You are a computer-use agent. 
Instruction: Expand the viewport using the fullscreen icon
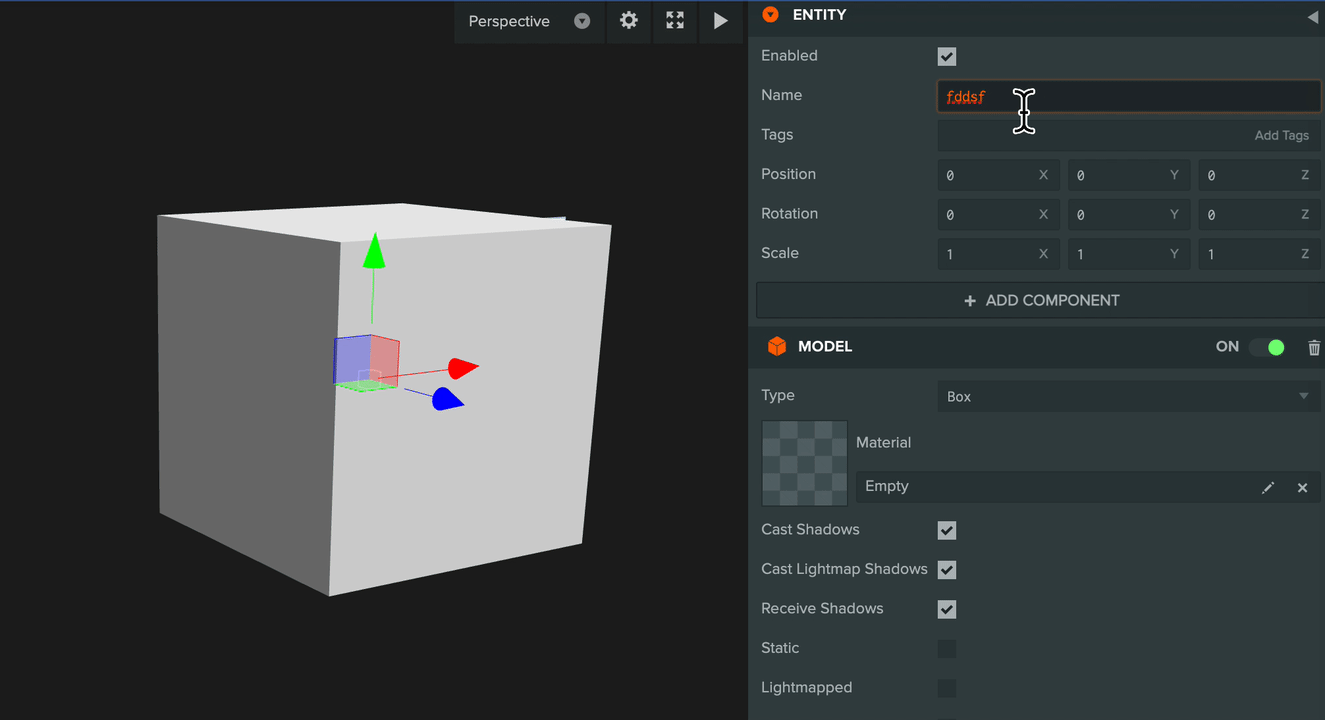pyautogui.click(x=674, y=21)
